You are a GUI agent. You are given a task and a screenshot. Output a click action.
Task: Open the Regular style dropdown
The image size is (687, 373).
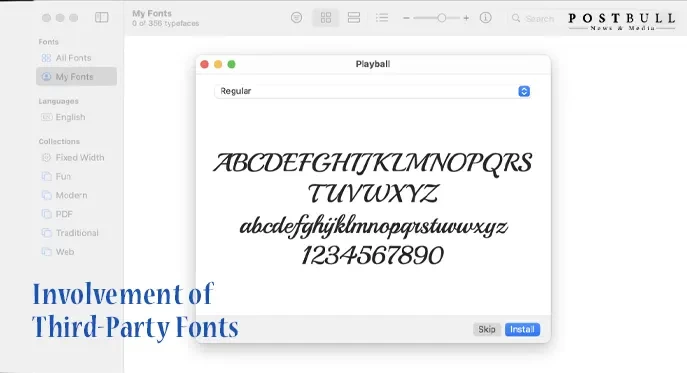point(373,91)
